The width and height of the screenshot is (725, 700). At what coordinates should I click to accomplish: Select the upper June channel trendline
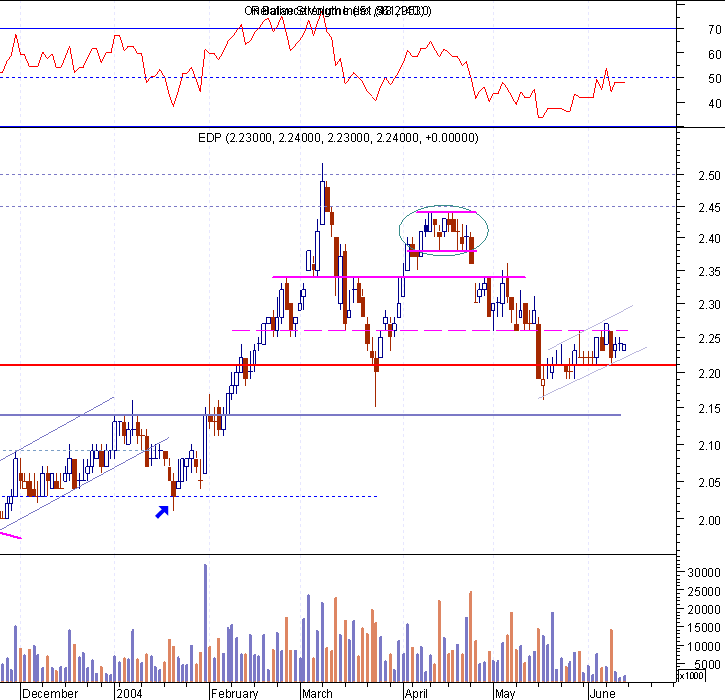click(590, 327)
